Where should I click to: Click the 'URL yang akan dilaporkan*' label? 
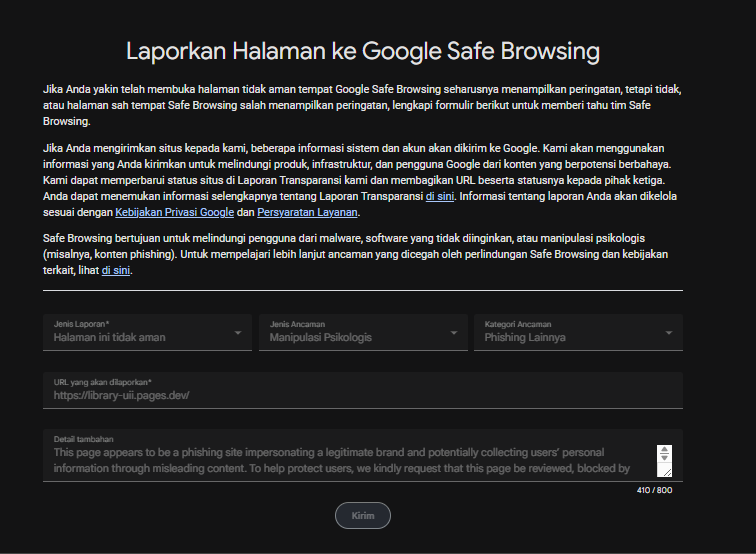[102, 382]
